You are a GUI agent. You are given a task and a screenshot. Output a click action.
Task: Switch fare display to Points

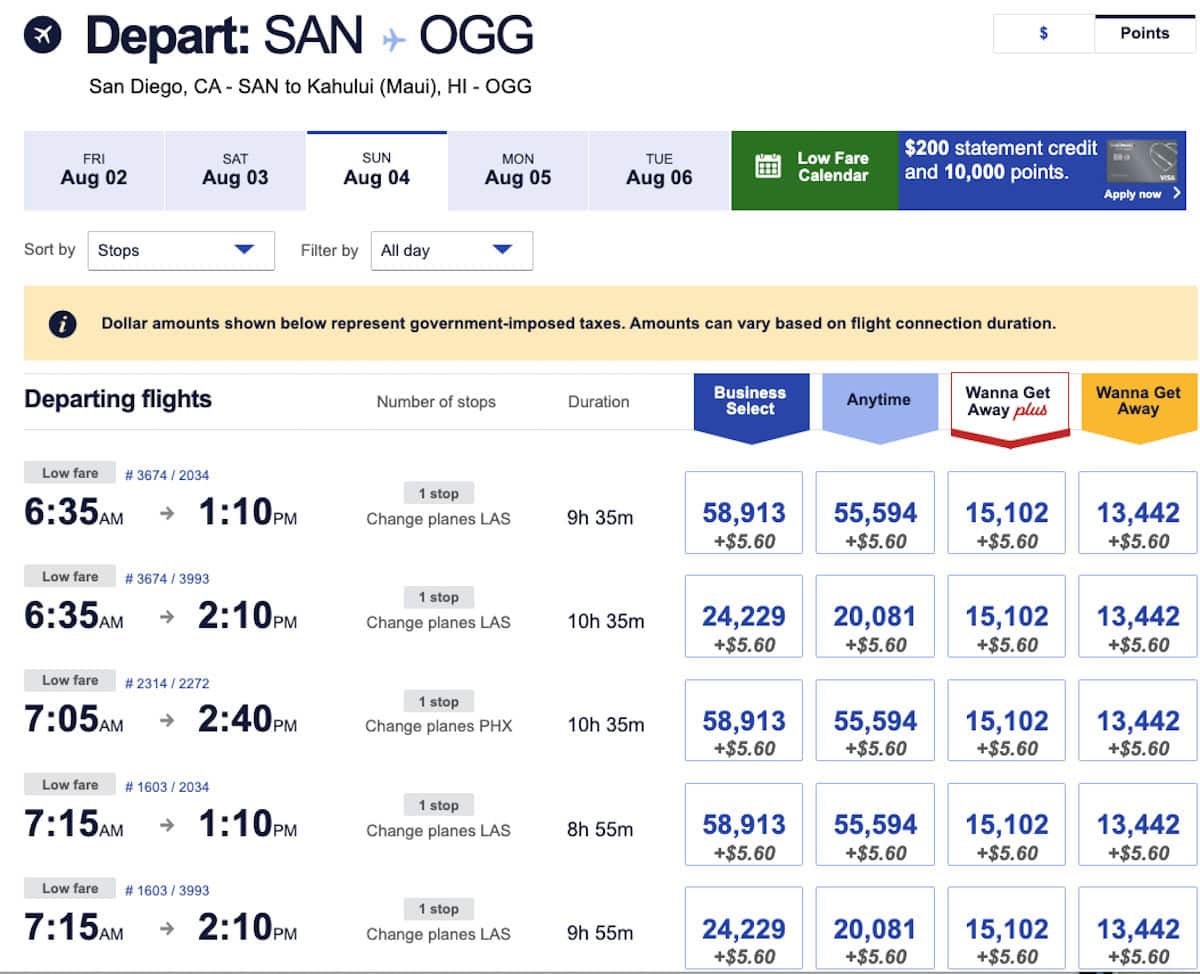[1145, 33]
